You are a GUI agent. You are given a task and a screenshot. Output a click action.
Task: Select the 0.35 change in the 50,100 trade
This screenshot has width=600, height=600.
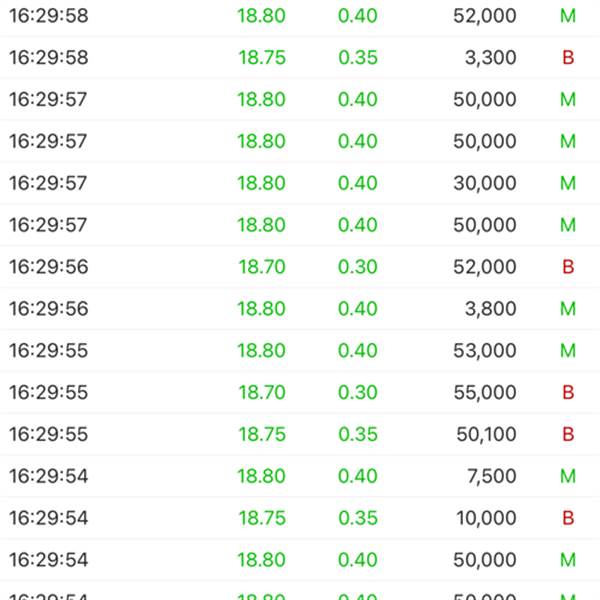click(358, 434)
